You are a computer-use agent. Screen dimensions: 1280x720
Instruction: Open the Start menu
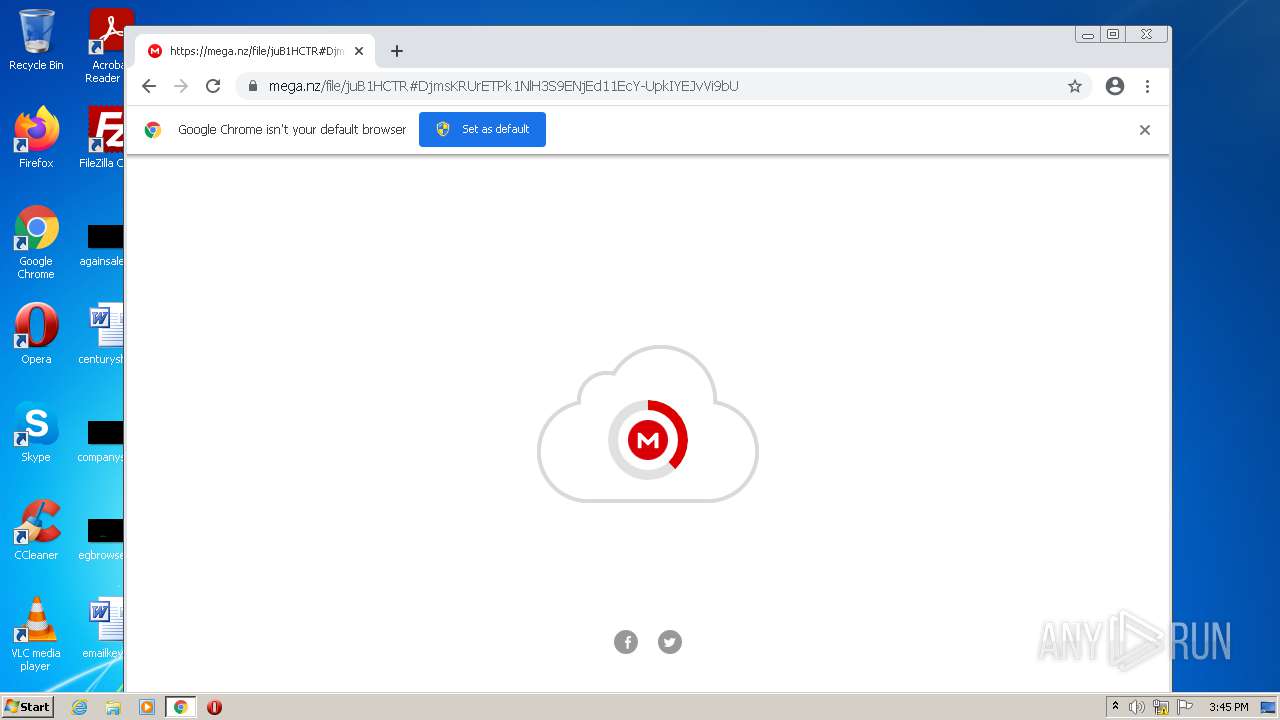[x=28, y=707]
